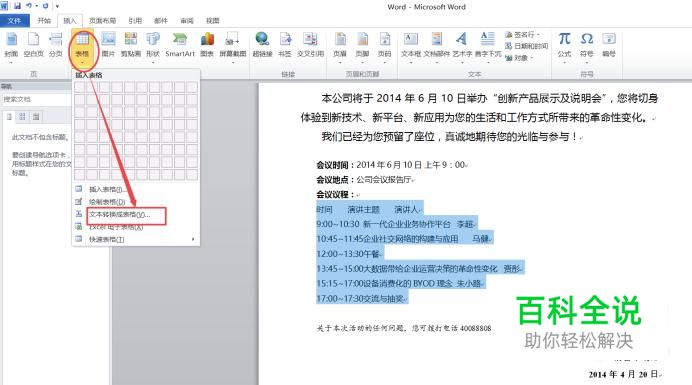692x385 pixels.
Task: Click the date '2014年4月20日'
Action: 623,374
